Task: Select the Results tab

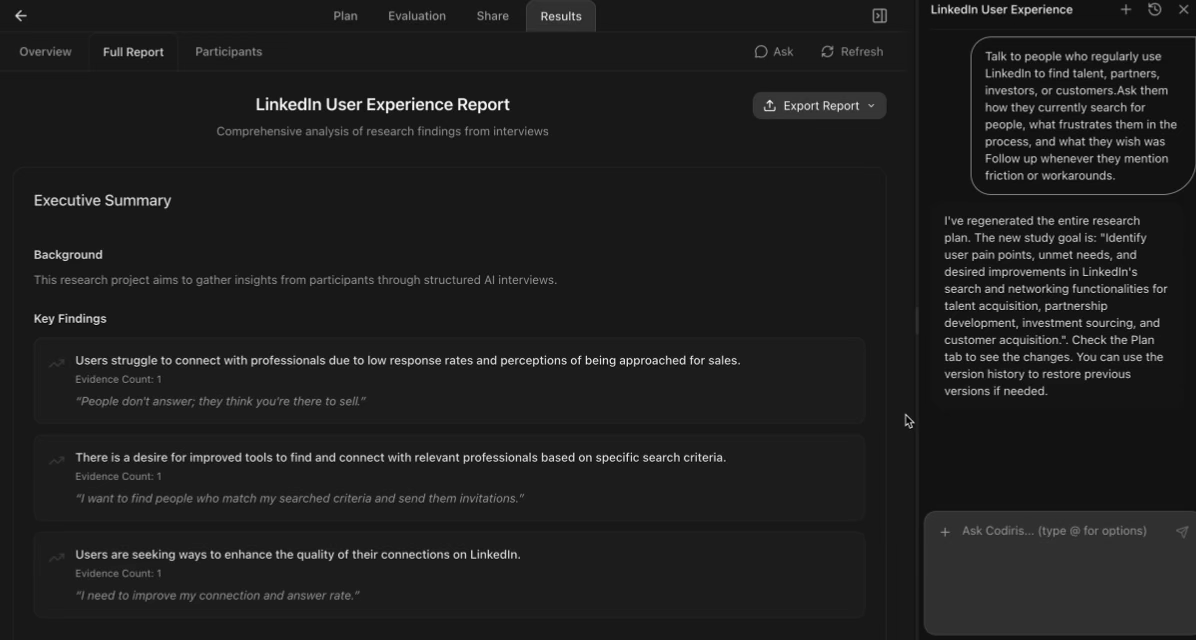Action: [x=561, y=16]
